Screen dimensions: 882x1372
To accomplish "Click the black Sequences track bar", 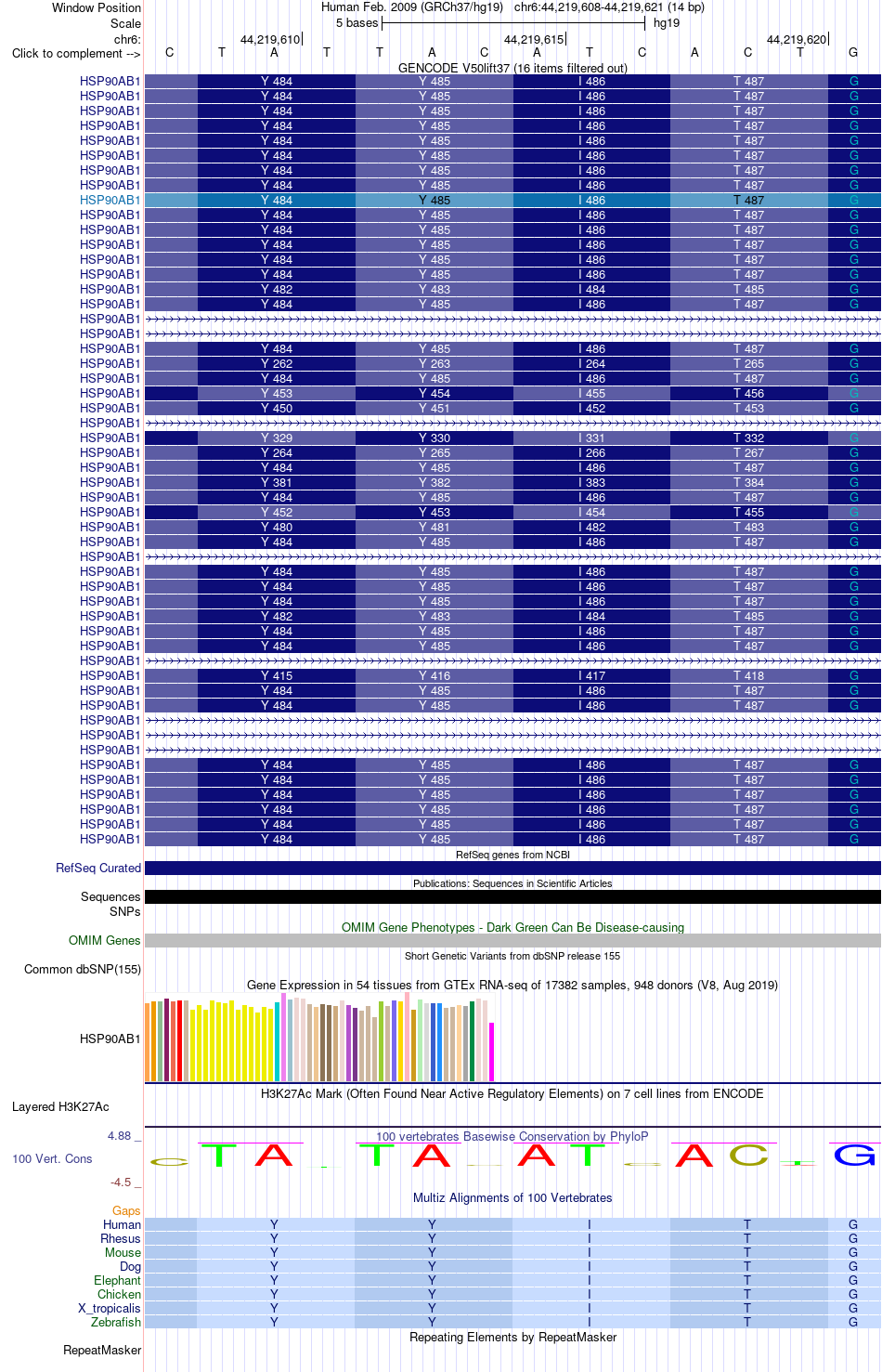I will click(512, 896).
